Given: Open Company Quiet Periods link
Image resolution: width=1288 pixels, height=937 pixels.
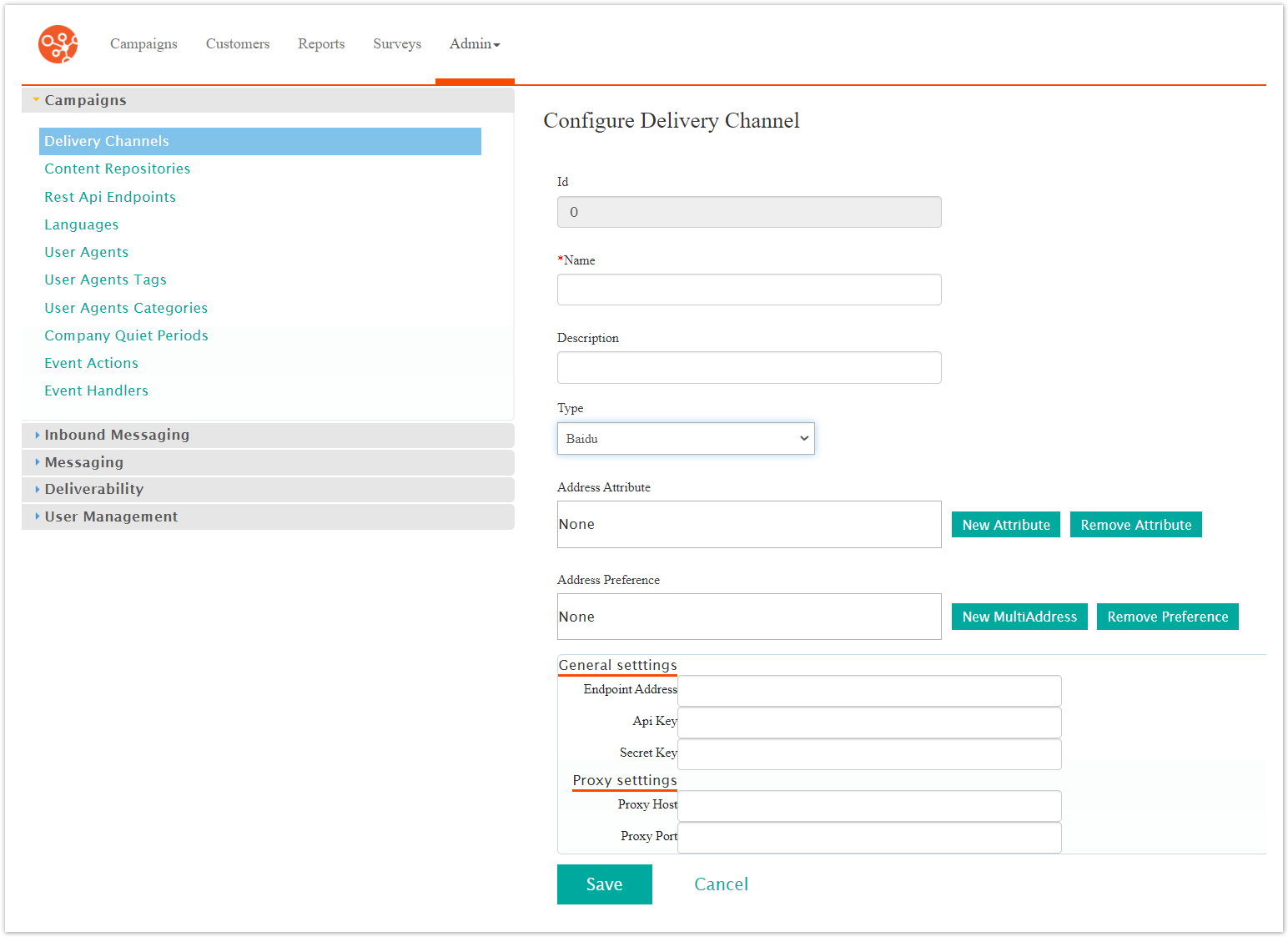Looking at the screenshot, I should point(127,335).
